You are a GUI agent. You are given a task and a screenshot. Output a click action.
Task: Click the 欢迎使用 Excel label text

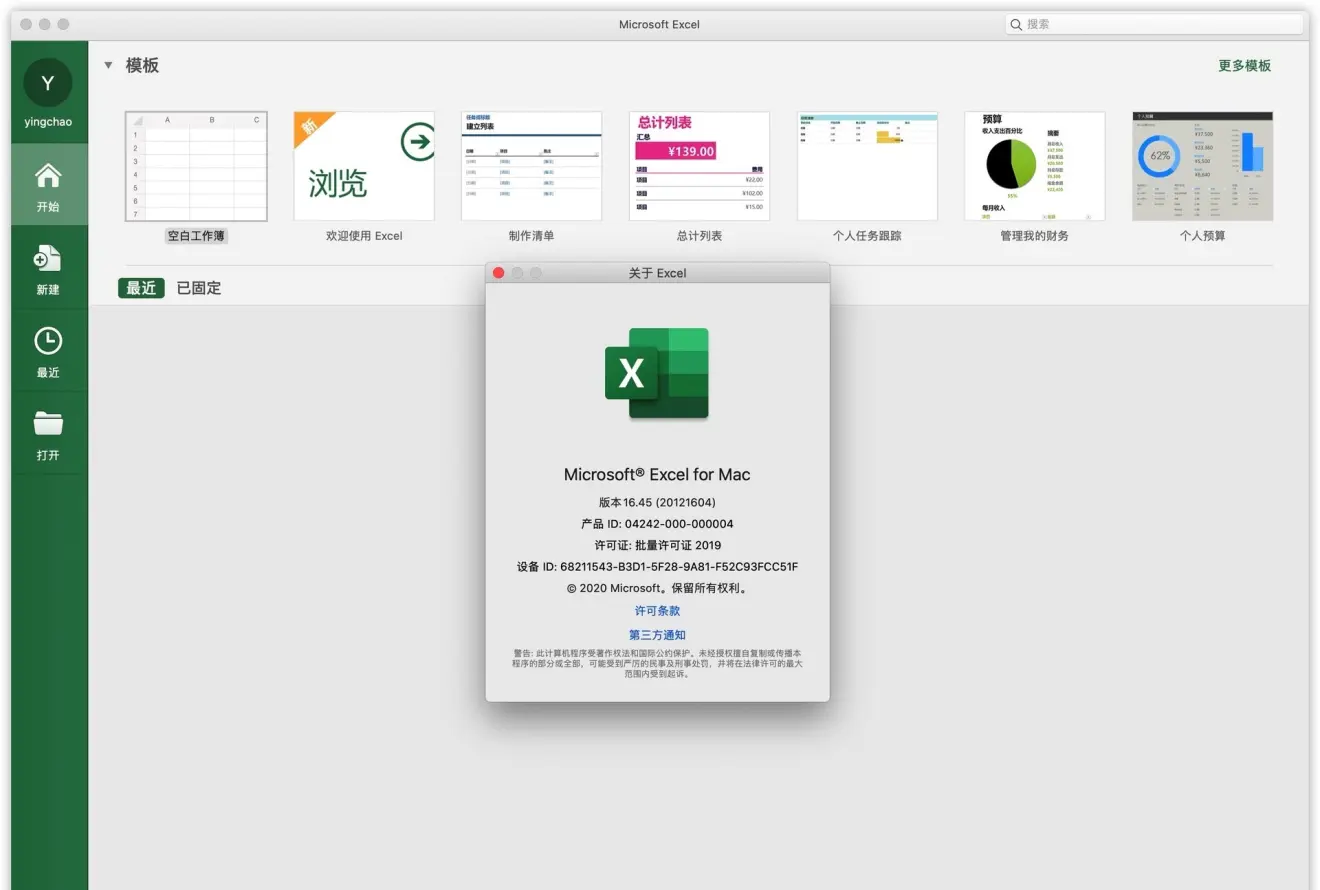[x=364, y=236]
